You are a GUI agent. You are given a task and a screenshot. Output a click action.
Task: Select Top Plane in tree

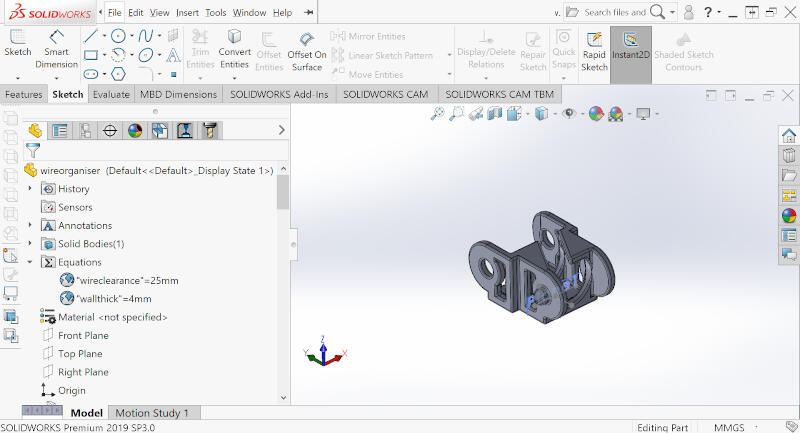(72, 353)
